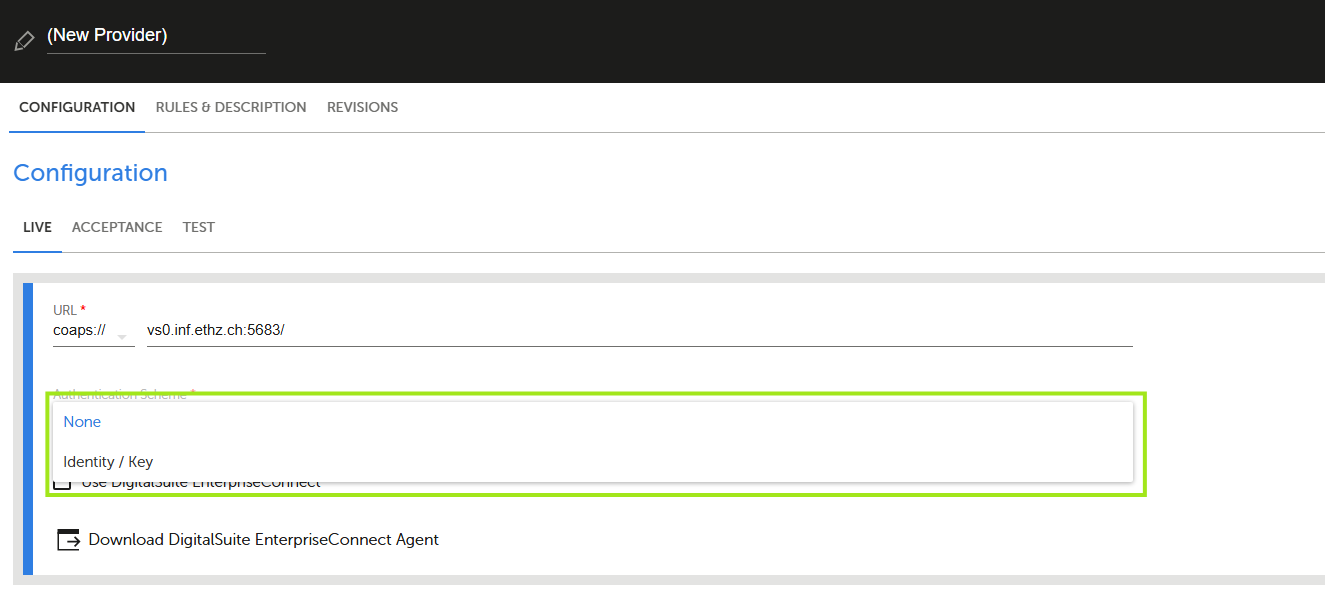Open the Test environment tab

(x=198, y=227)
